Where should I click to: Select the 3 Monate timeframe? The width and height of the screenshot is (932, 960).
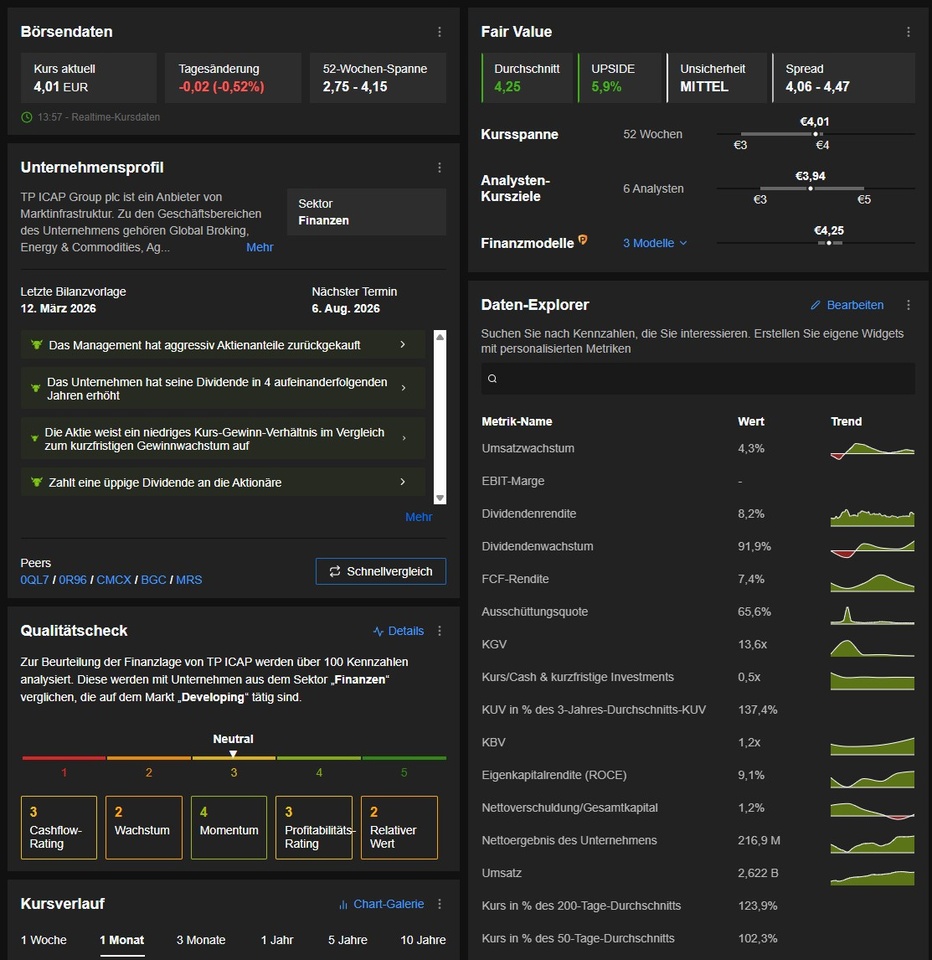click(201, 940)
